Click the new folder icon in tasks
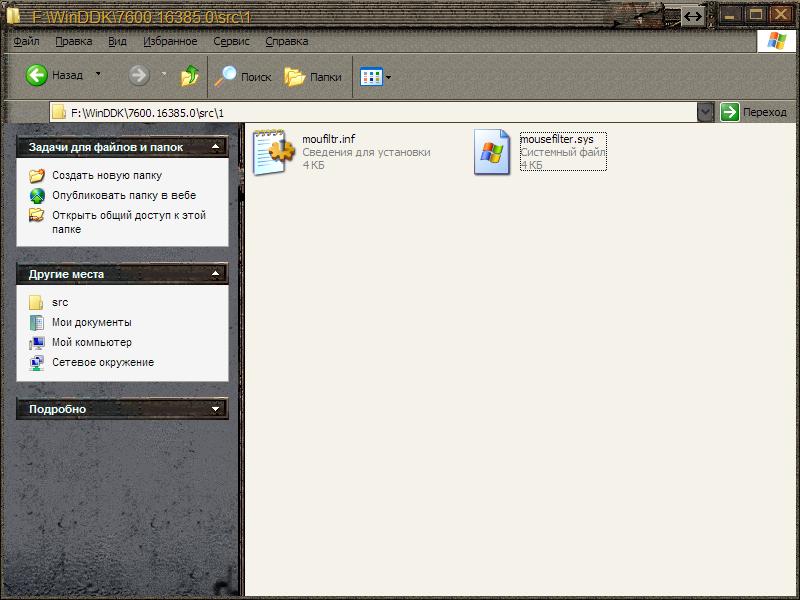This screenshot has width=800, height=600. pyautogui.click(x=36, y=176)
